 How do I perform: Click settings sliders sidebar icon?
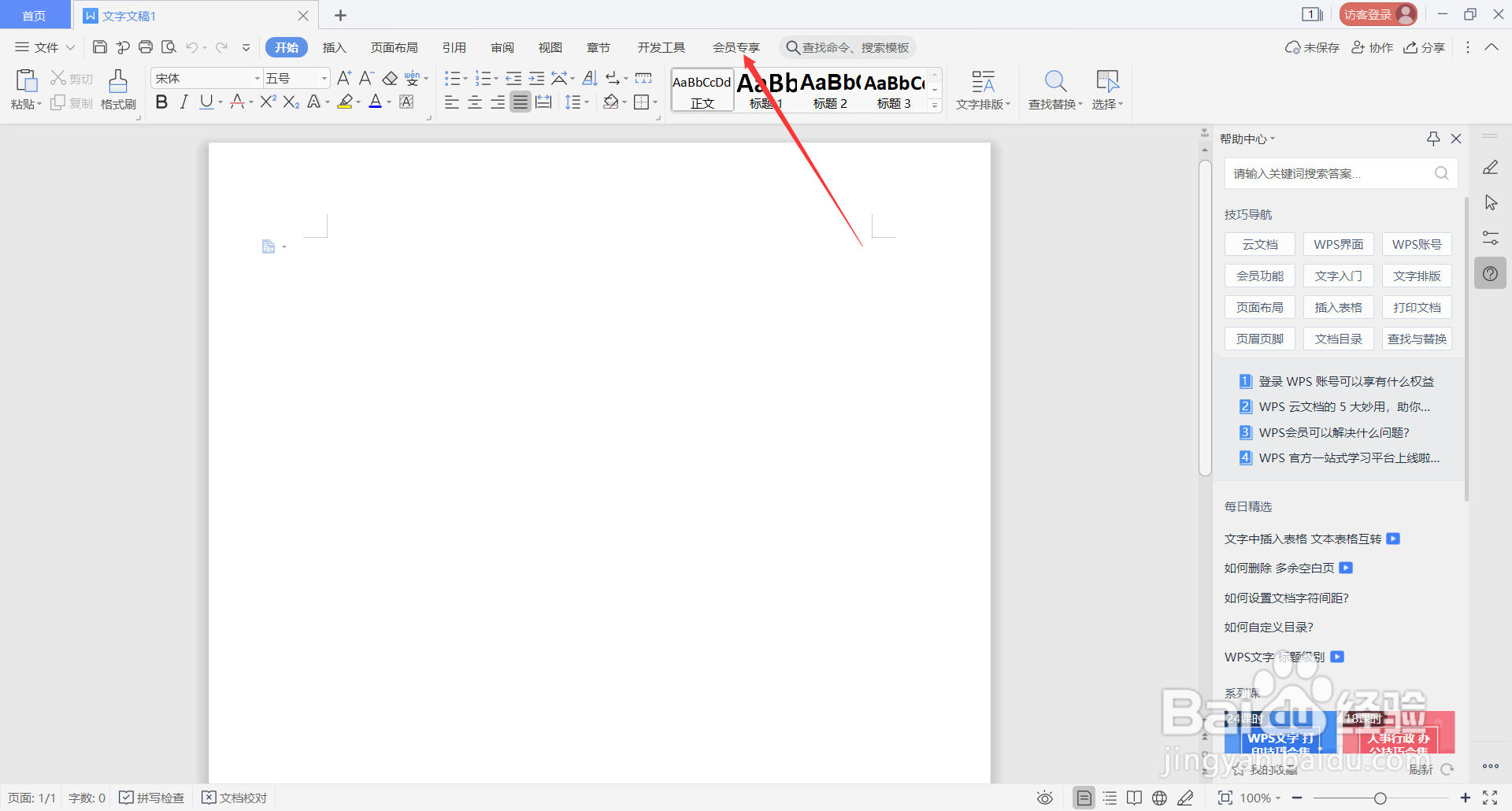coord(1490,237)
